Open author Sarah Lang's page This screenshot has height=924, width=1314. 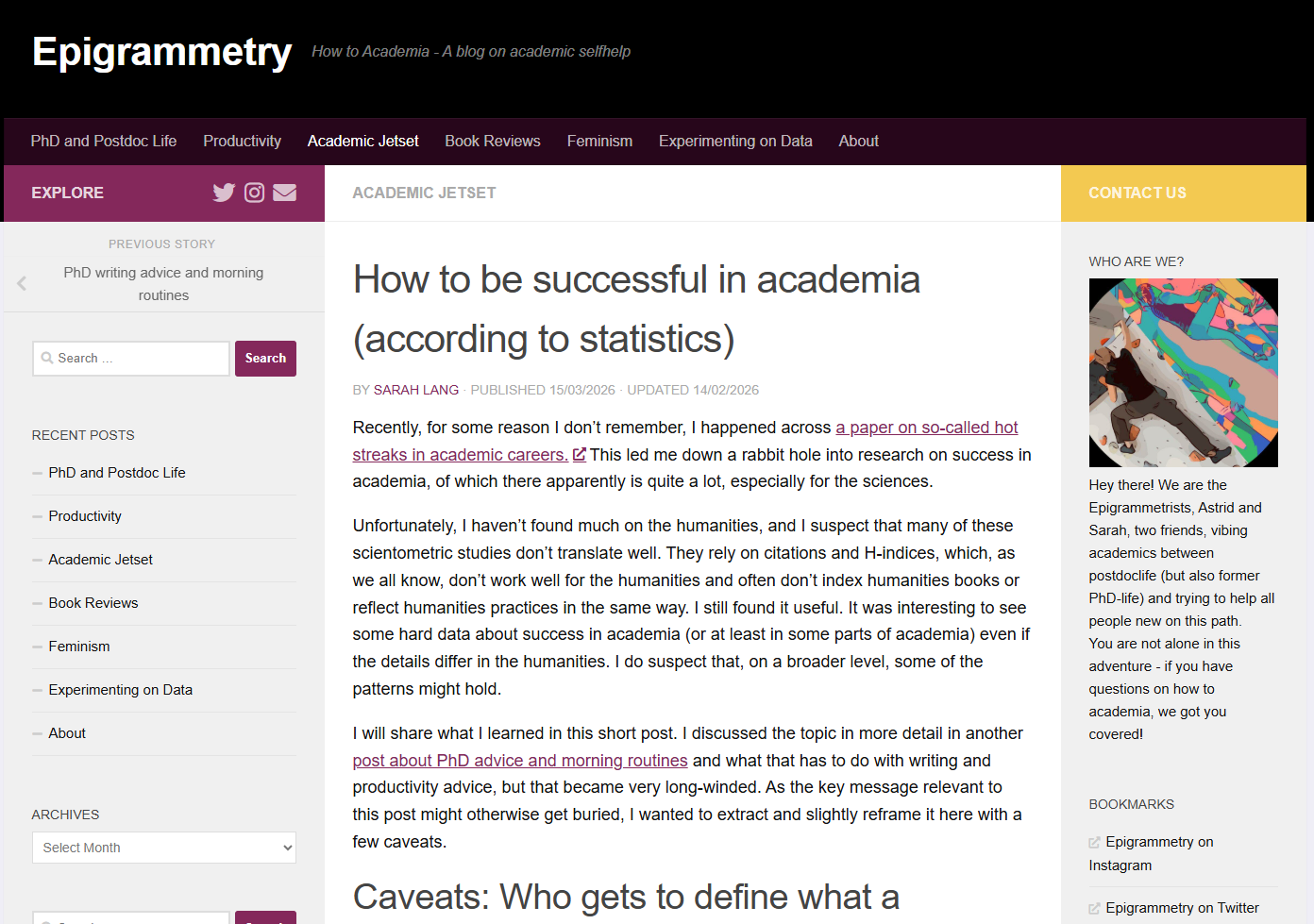coord(415,390)
